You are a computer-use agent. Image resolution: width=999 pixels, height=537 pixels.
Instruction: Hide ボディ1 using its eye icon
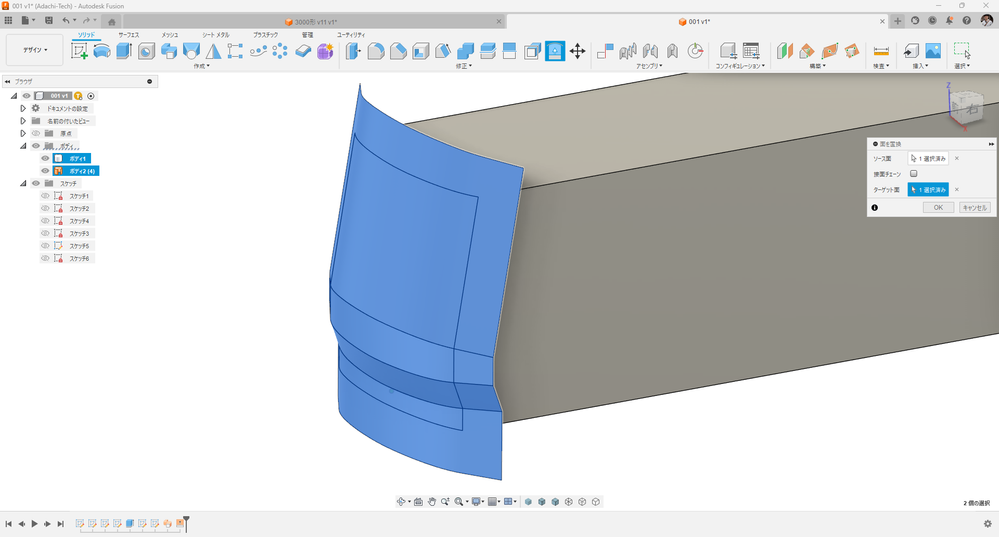pos(45,159)
